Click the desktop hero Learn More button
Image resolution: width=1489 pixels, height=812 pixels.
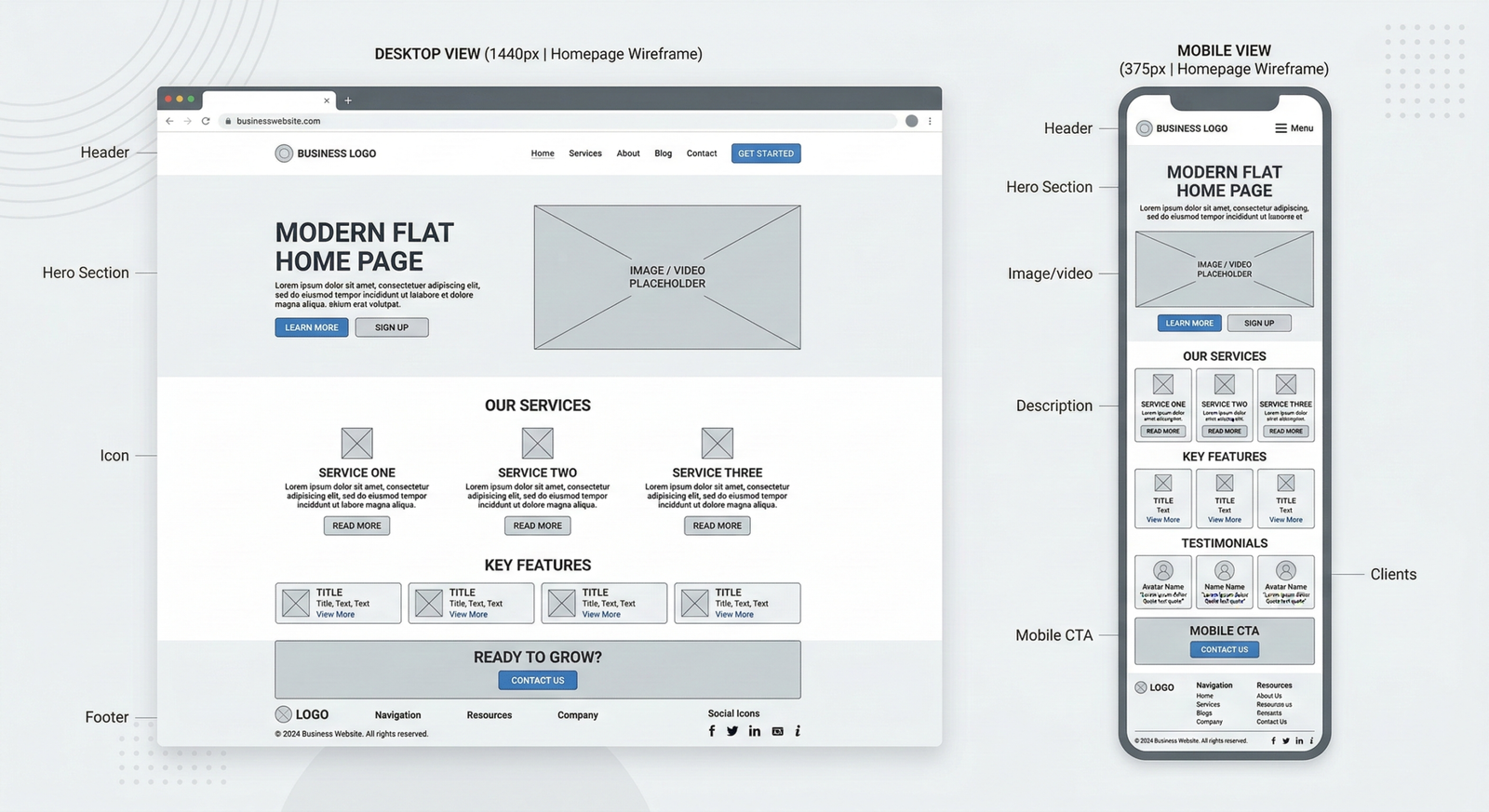click(312, 327)
